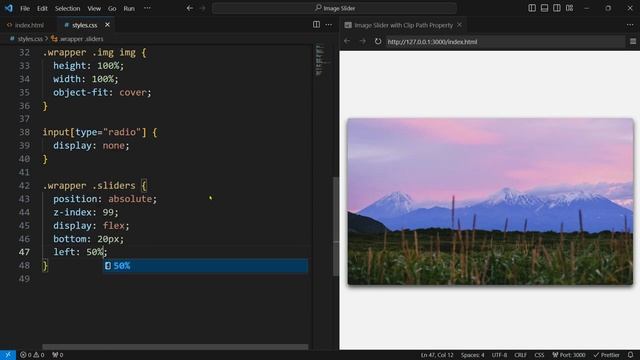Open the notifications bell
The height and width of the screenshot is (360, 640).
(631, 355)
